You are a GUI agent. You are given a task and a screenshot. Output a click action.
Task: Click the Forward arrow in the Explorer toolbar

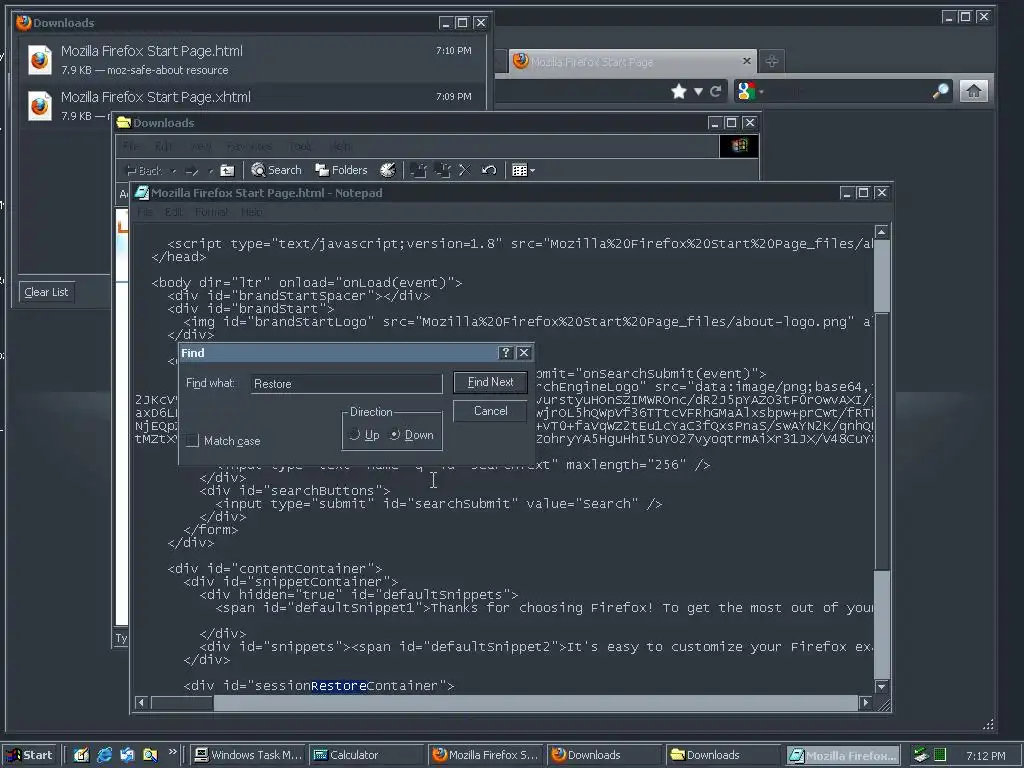click(192, 171)
